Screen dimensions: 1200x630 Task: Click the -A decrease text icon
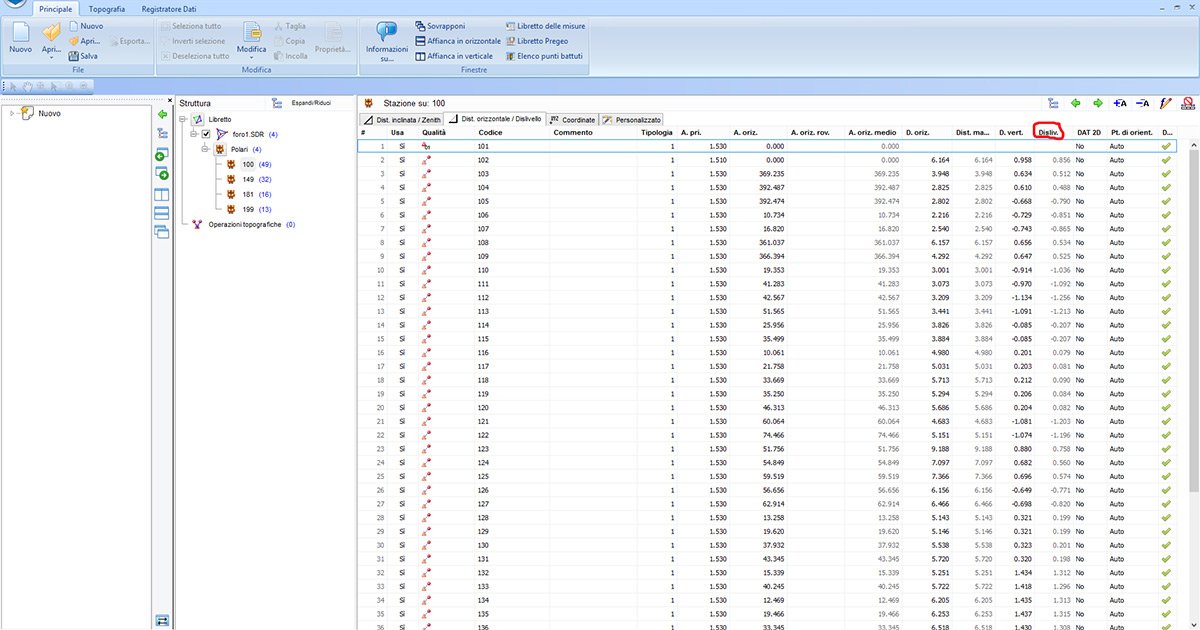1143,103
